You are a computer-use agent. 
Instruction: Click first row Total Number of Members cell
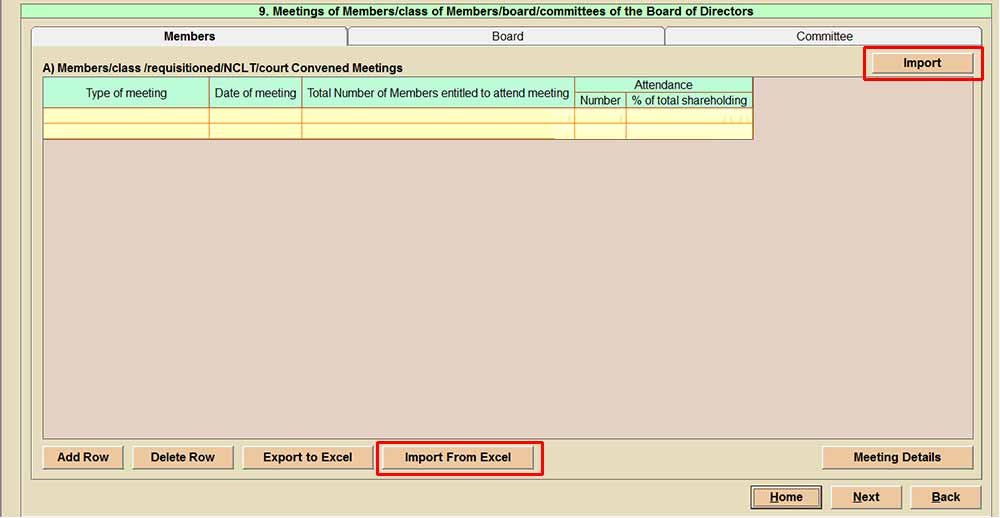[x=438, y=116]
